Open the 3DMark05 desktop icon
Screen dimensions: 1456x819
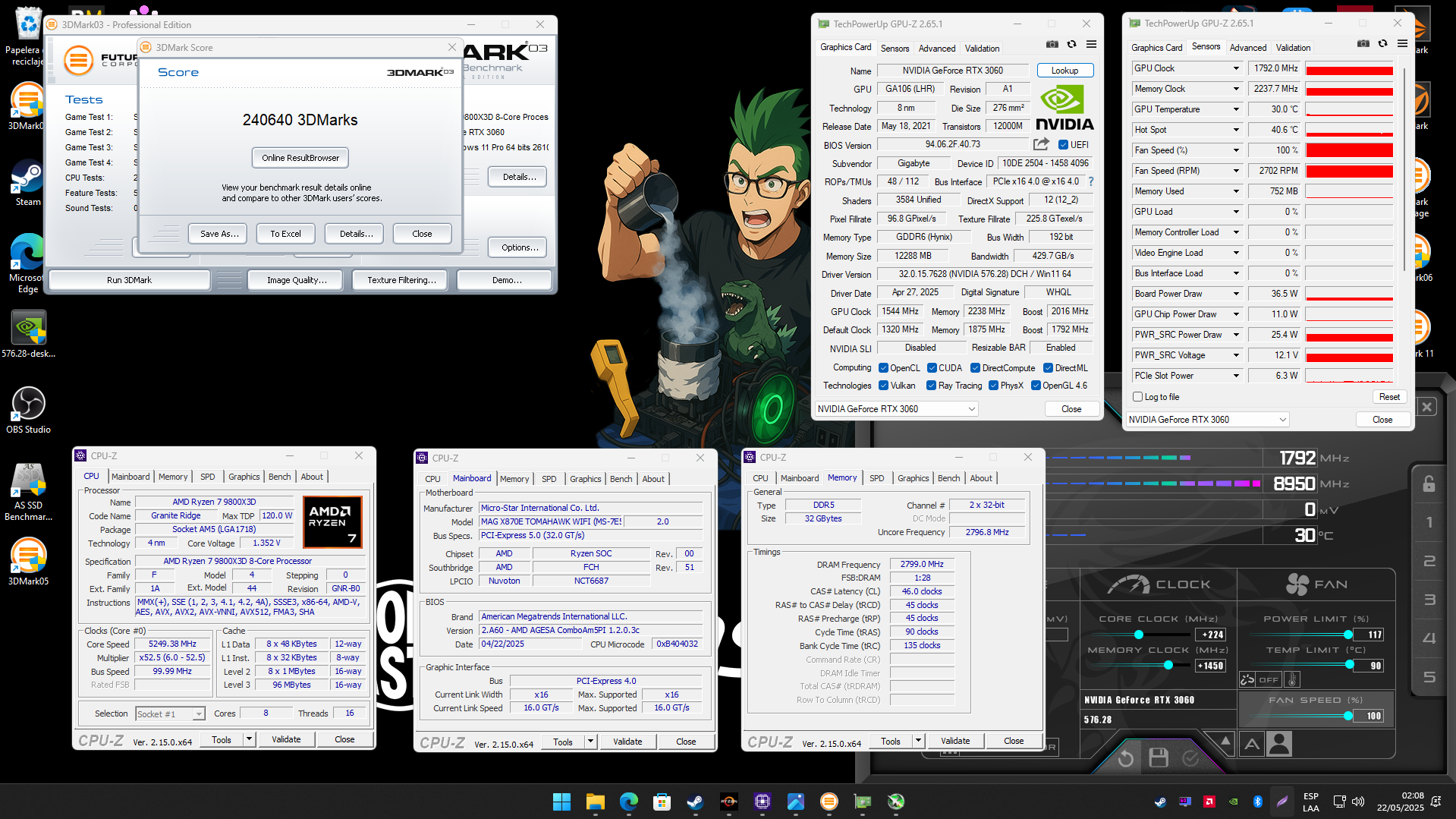(x=28, y=562)
